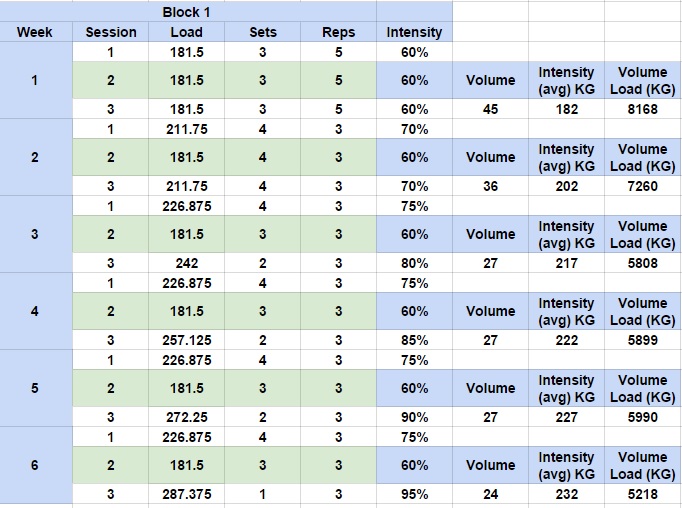Viewport: 682px width, 508px height.
Task: Select the volume load value 5218
Action: [x=642, y=494]
